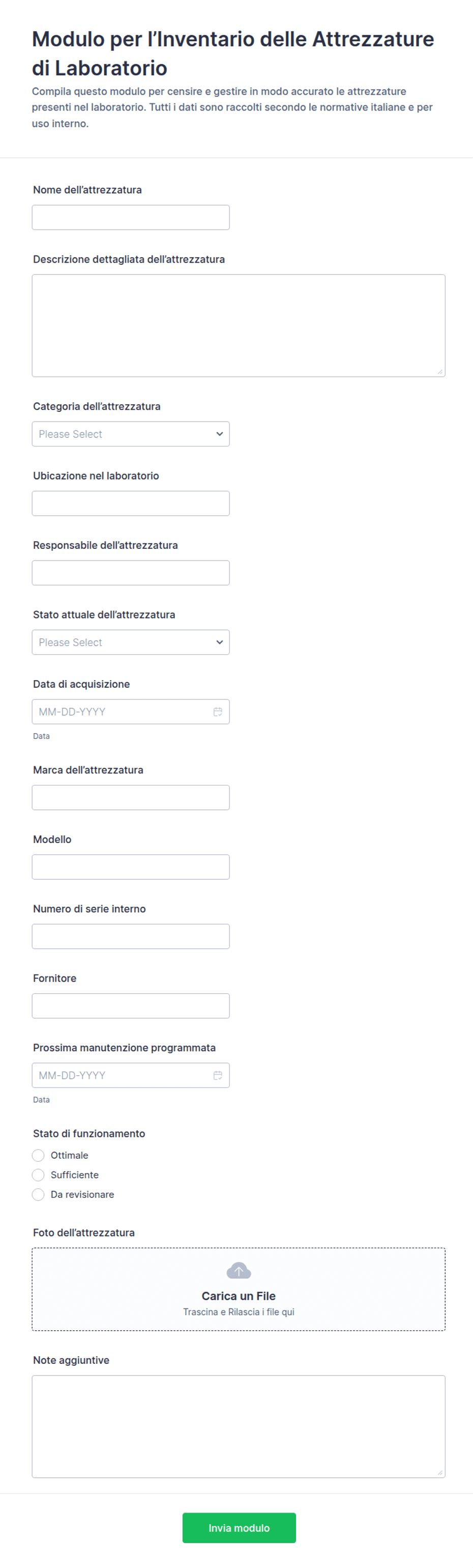Expand the Stato attuale dell'attrezzatura dropdown
The height and width of the screenshot is (1568, 473).
pyautogui.click(x=131, y=642)
